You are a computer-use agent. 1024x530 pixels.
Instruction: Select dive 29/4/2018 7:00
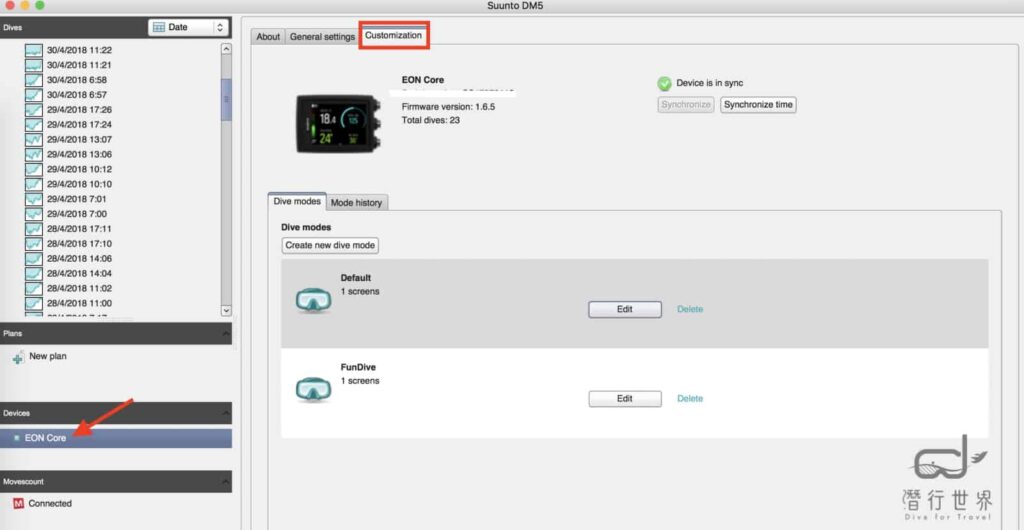click(x=79, y=214)
